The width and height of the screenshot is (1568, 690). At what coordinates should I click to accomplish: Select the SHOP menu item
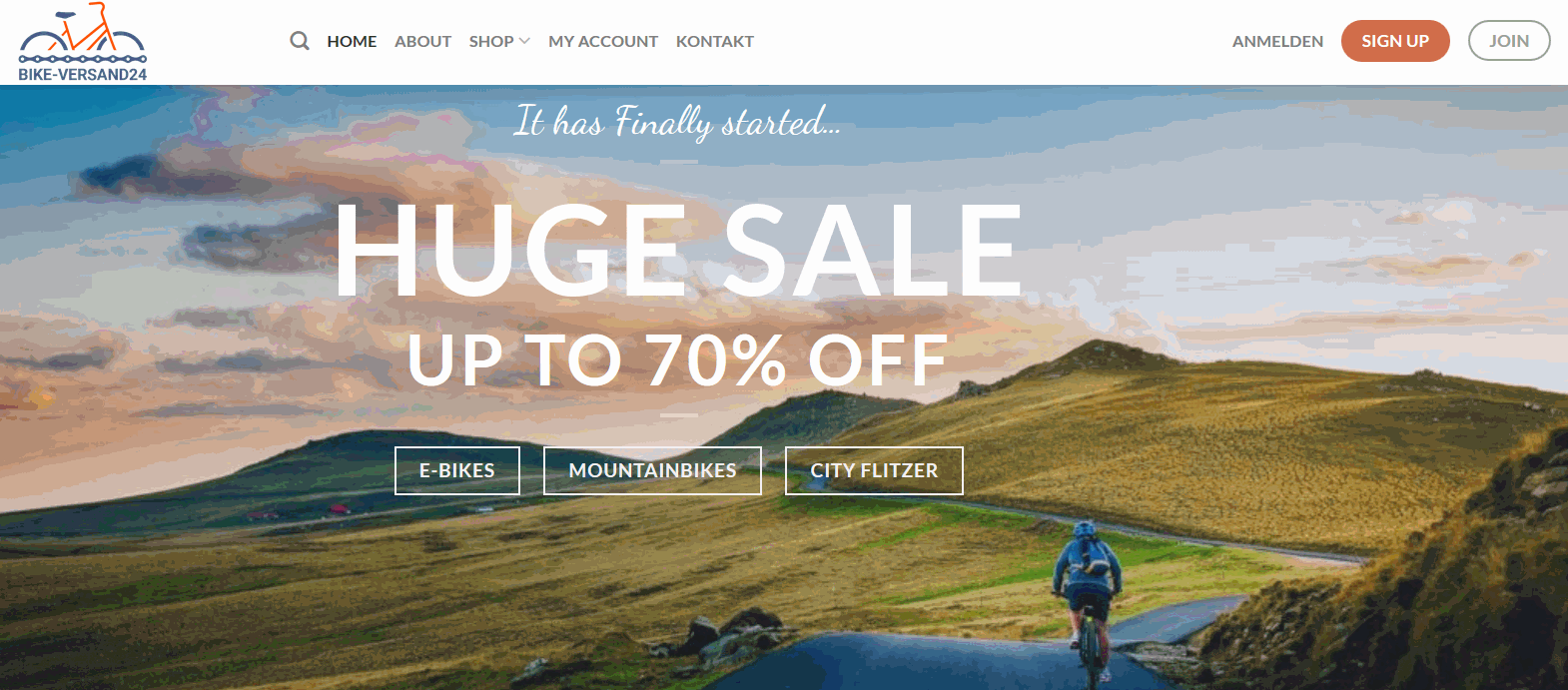point(491,41)
